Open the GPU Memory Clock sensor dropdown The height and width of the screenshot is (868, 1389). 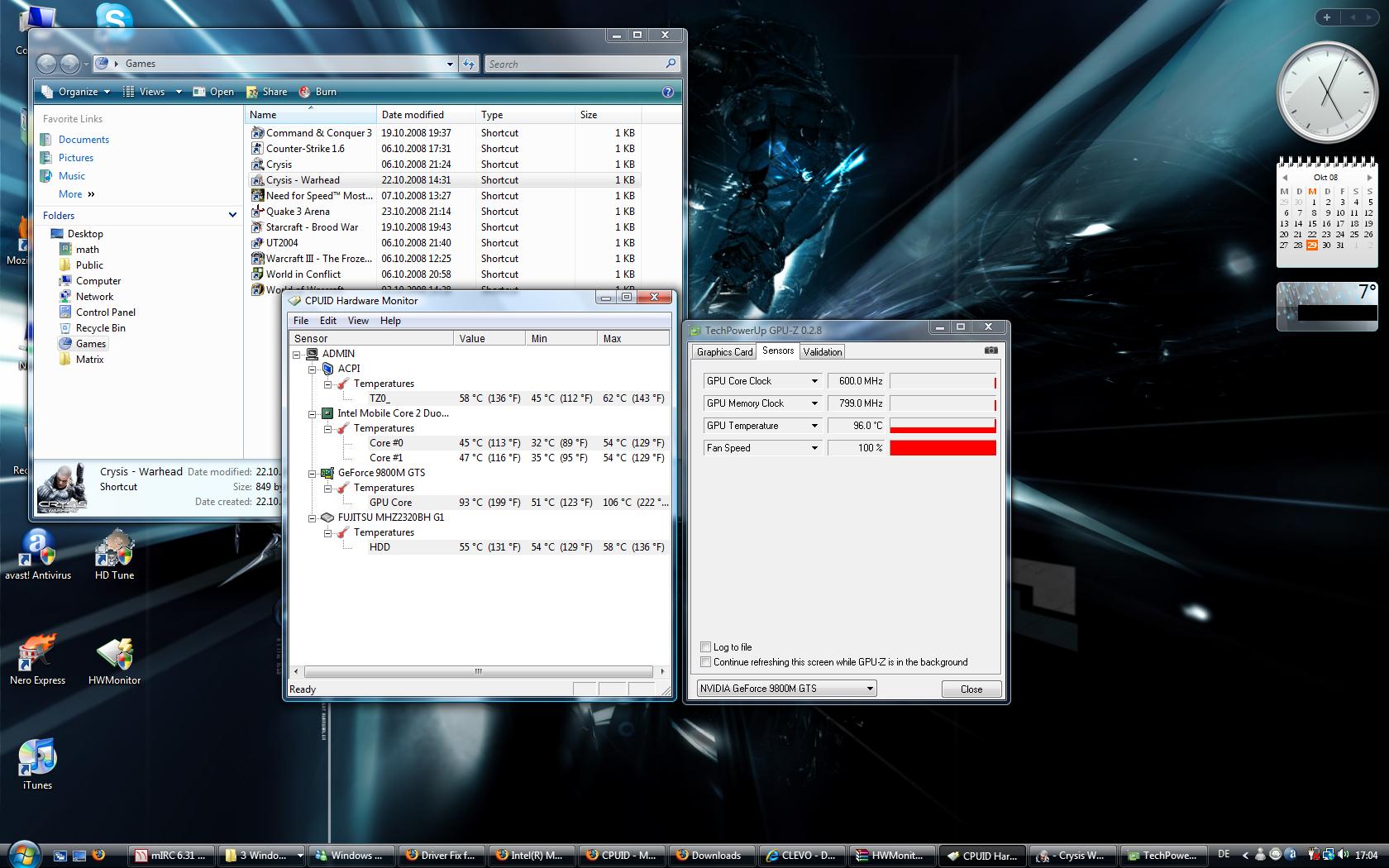pyautogui.click(x=814, y=403)
